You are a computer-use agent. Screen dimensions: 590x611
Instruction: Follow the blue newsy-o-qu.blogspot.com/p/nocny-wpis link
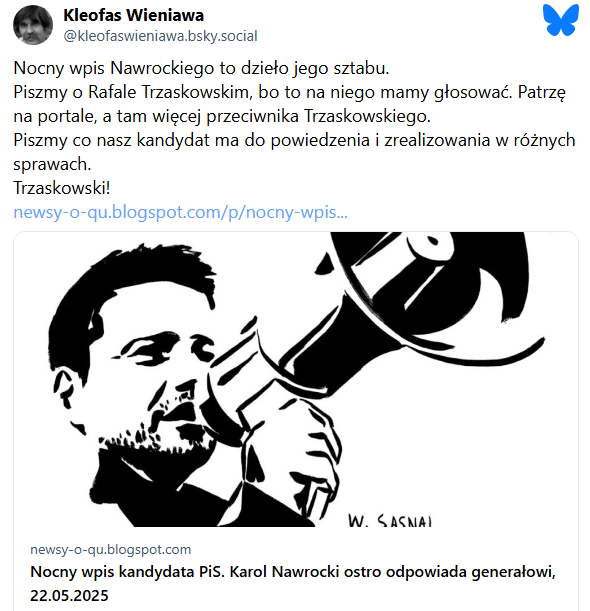coord(180,212)
